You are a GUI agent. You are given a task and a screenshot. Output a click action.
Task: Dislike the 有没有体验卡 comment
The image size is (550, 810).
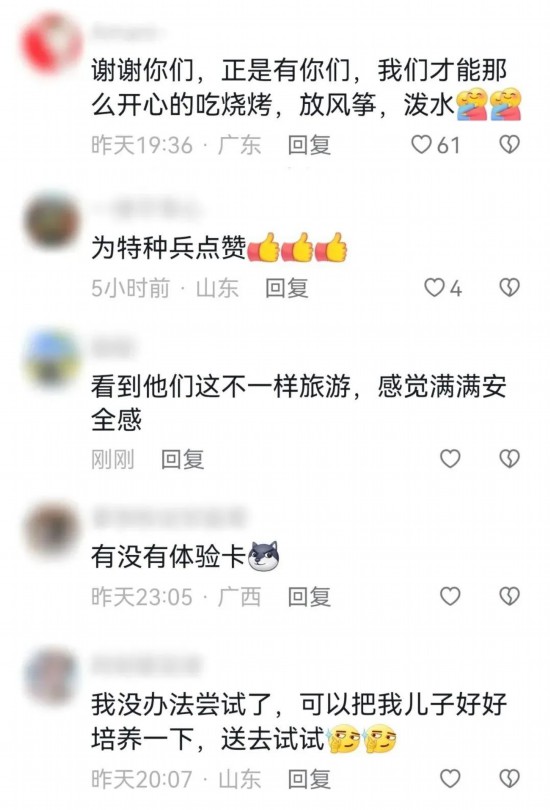tap(510, 597)
